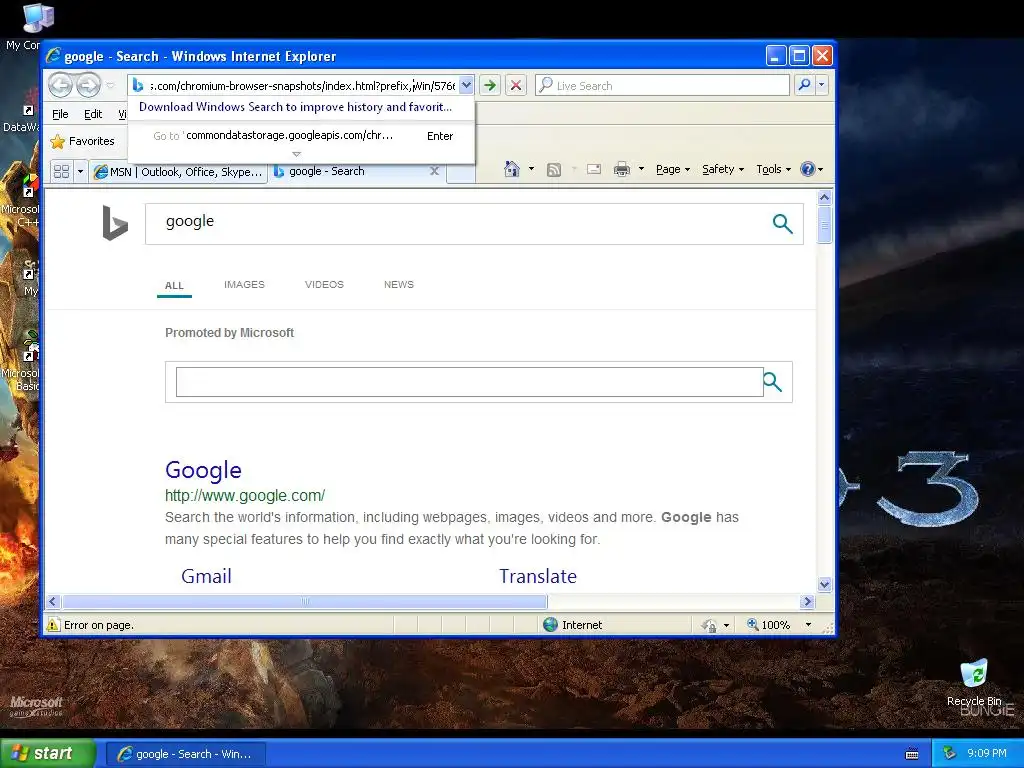This screenshot has height=768, width=1024.
Task: Open the zoom level dropdown arrow
Action: click(x=808, y=625)
